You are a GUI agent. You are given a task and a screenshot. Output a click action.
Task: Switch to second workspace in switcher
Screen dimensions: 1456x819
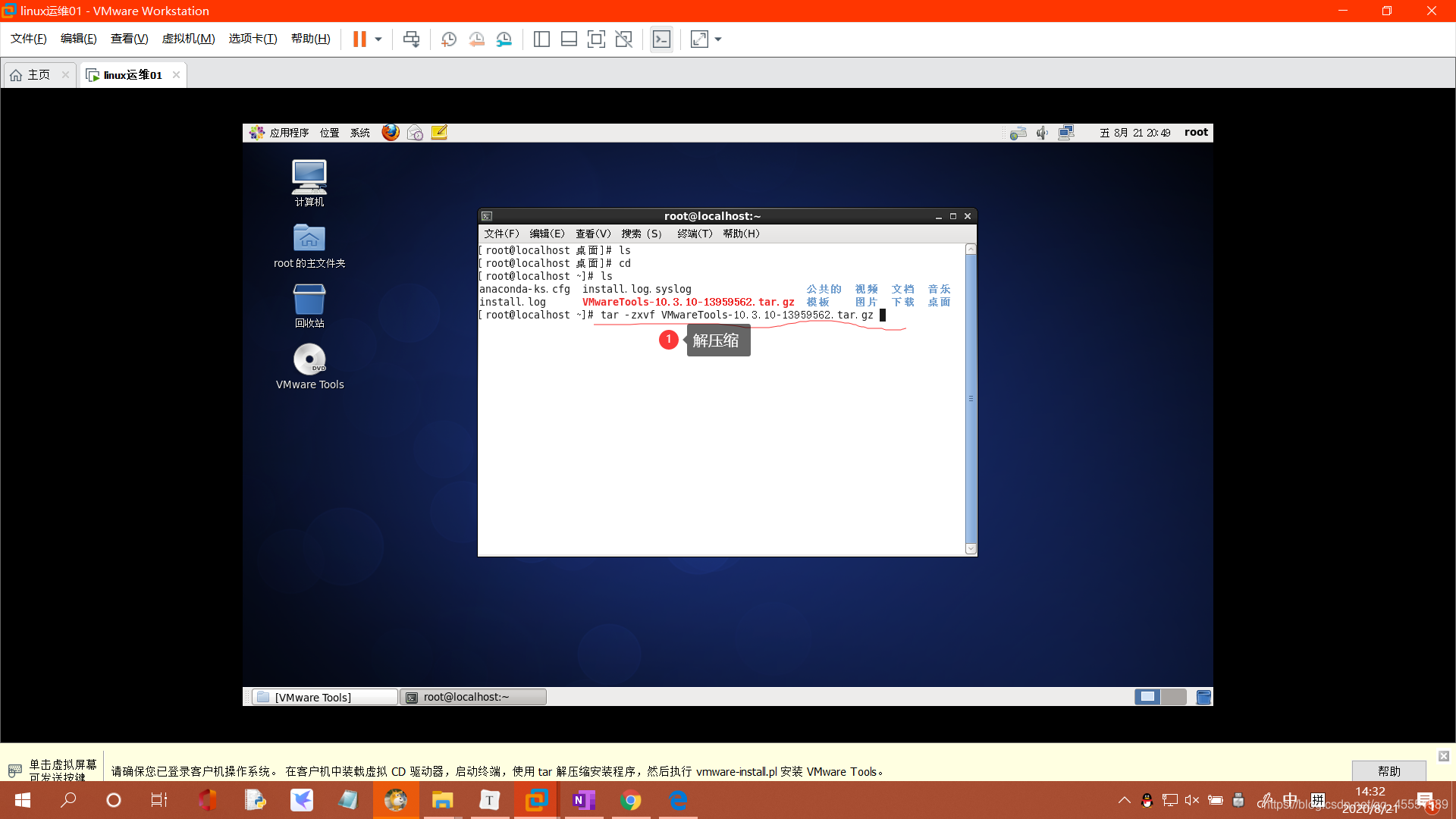[x=1173, y=697]
